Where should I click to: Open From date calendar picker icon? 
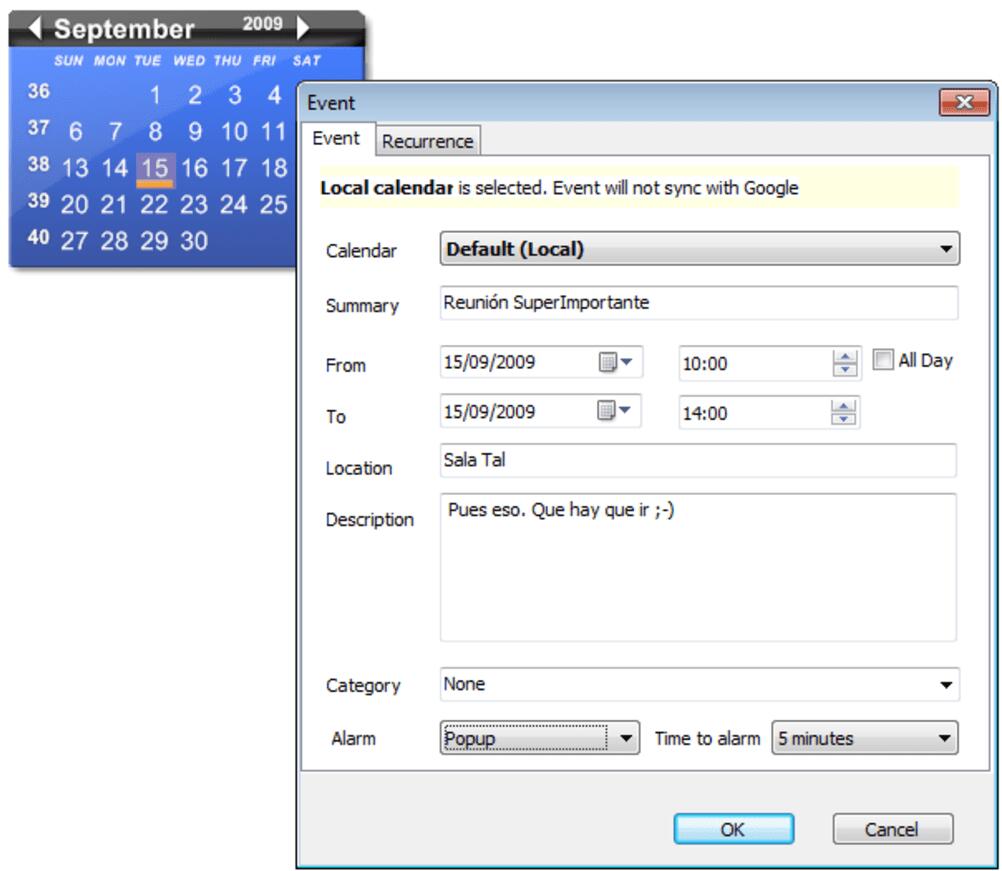pyautogui.click(x=614, y=363)
